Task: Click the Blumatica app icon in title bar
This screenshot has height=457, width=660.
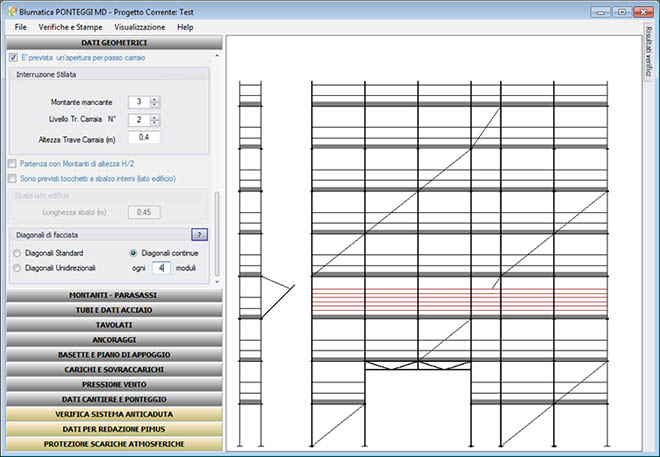Action: 9,10
